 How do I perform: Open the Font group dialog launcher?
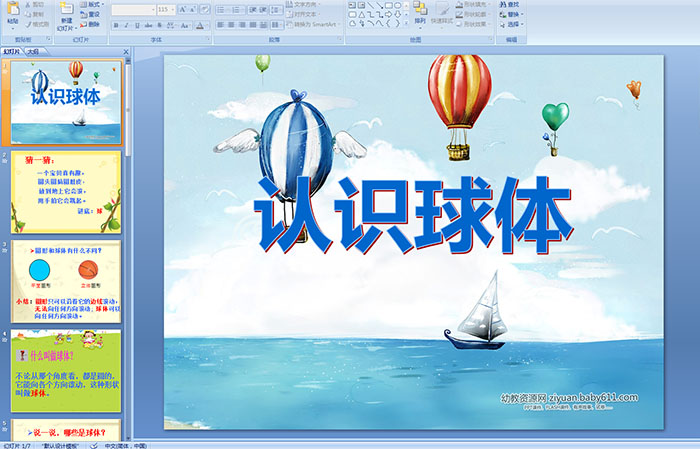click(208, 40)
